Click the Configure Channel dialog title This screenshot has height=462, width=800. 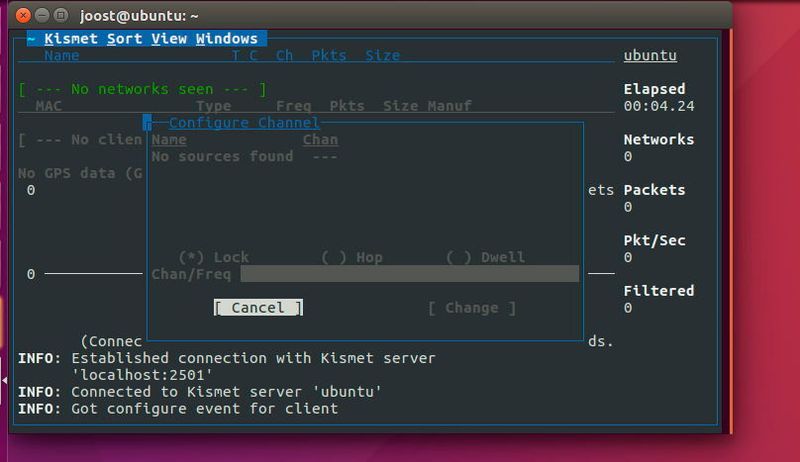244,123
